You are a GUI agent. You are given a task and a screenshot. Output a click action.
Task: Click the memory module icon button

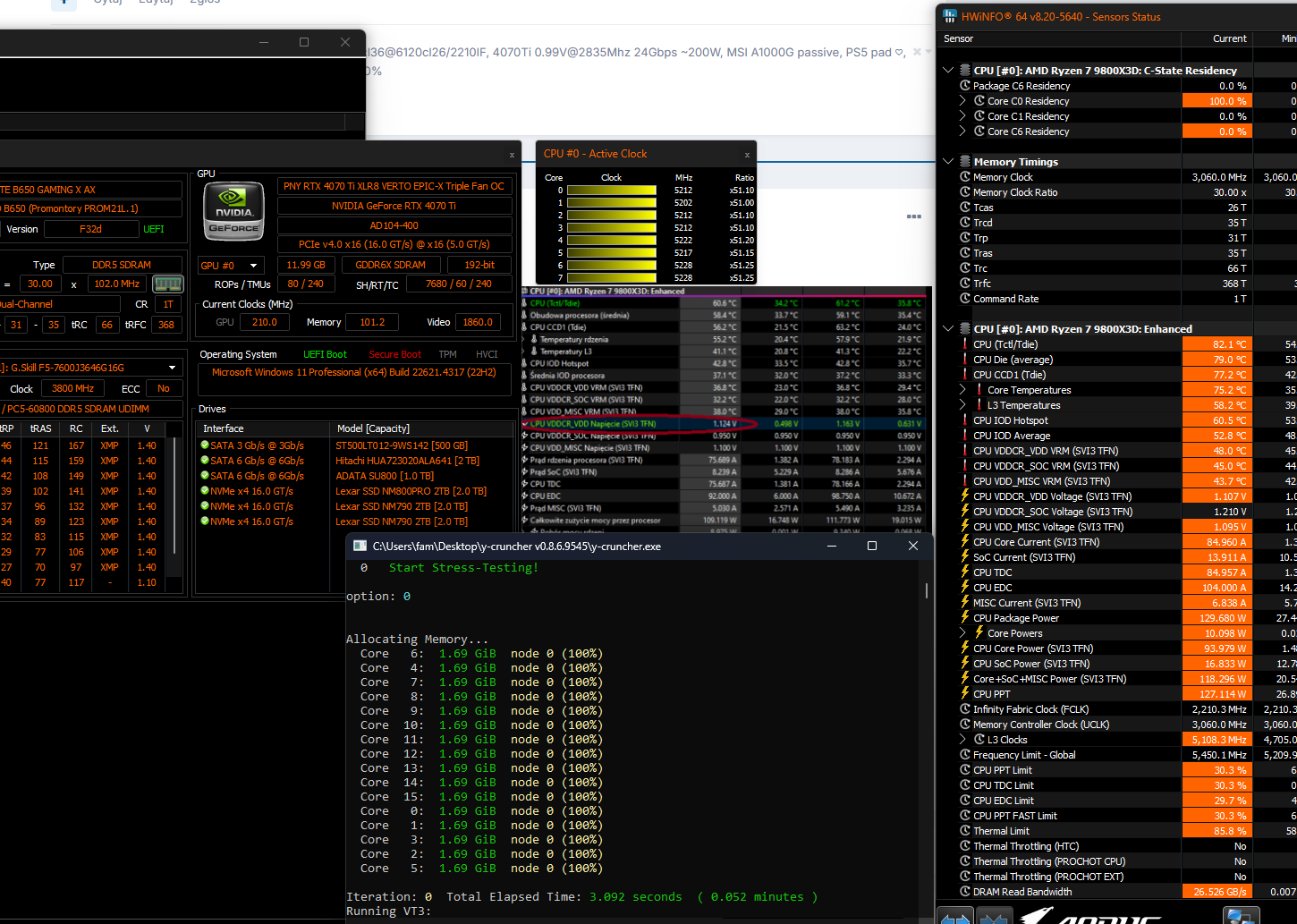click(168, 284)
